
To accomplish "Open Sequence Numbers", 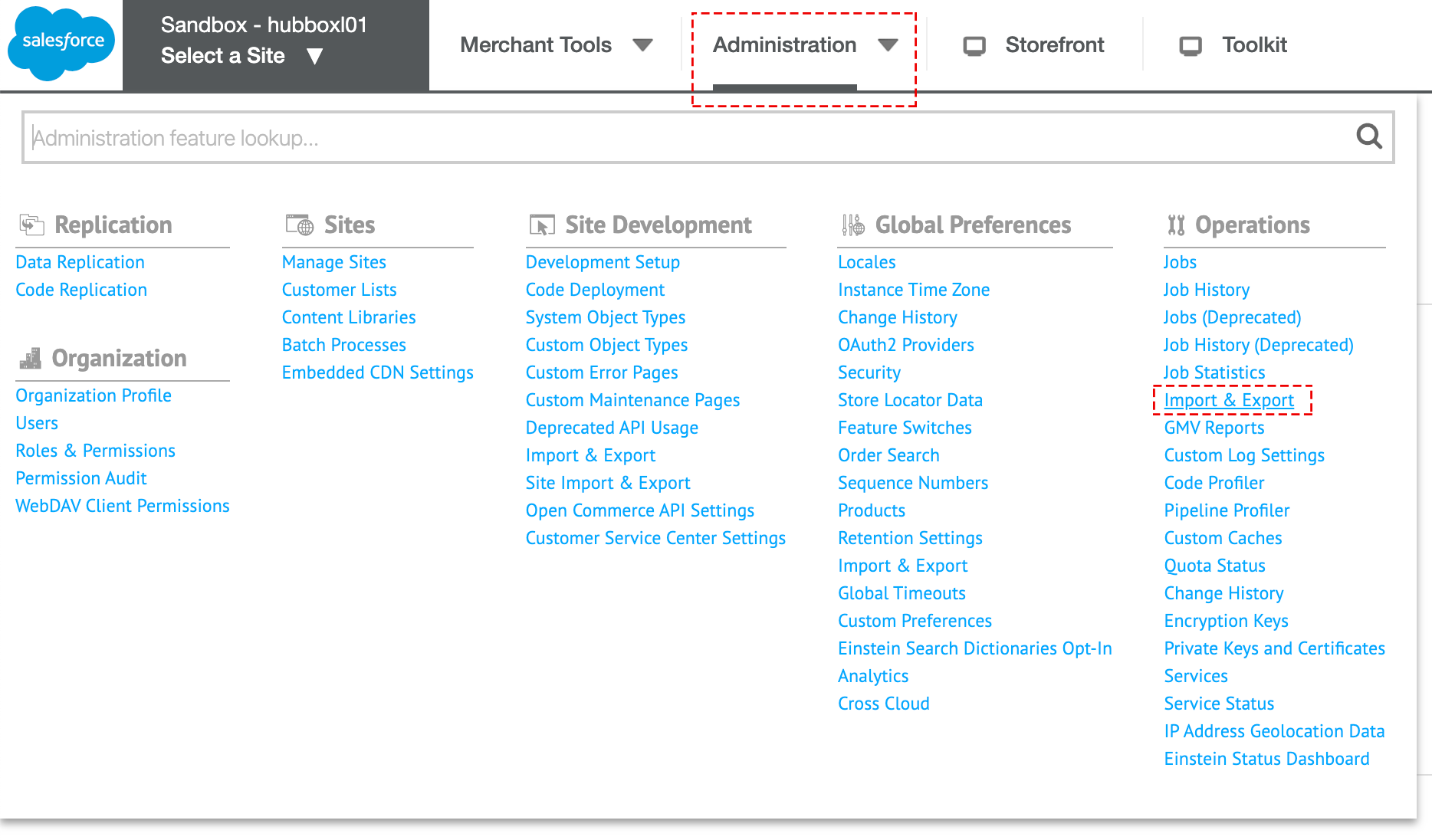I will 913,483.
